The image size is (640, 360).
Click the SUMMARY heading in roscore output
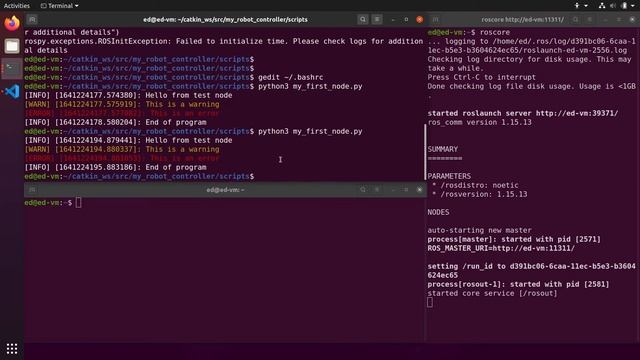click(x=443, y=149)
